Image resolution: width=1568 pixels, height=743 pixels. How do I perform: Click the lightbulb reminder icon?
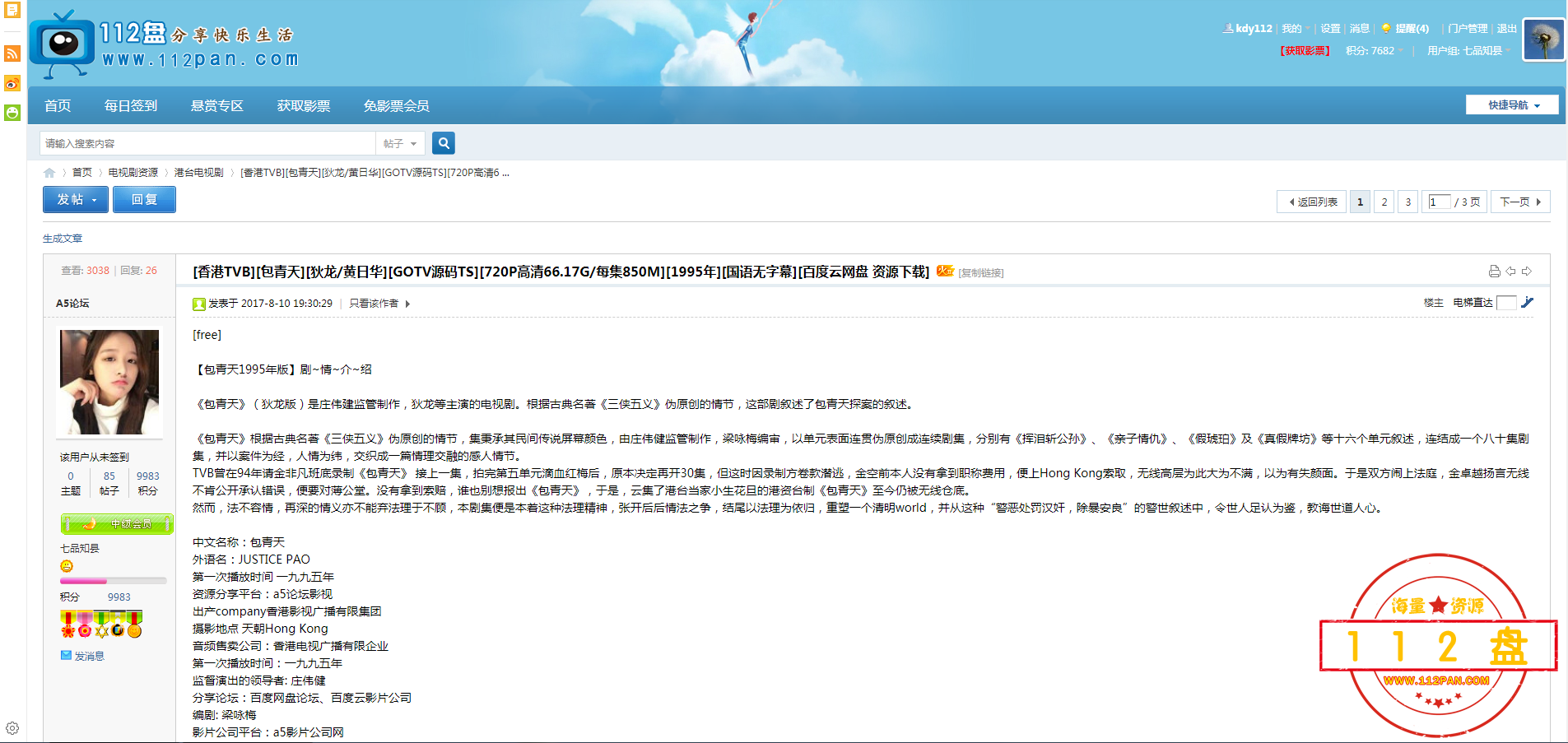(x=1386, y=28)
